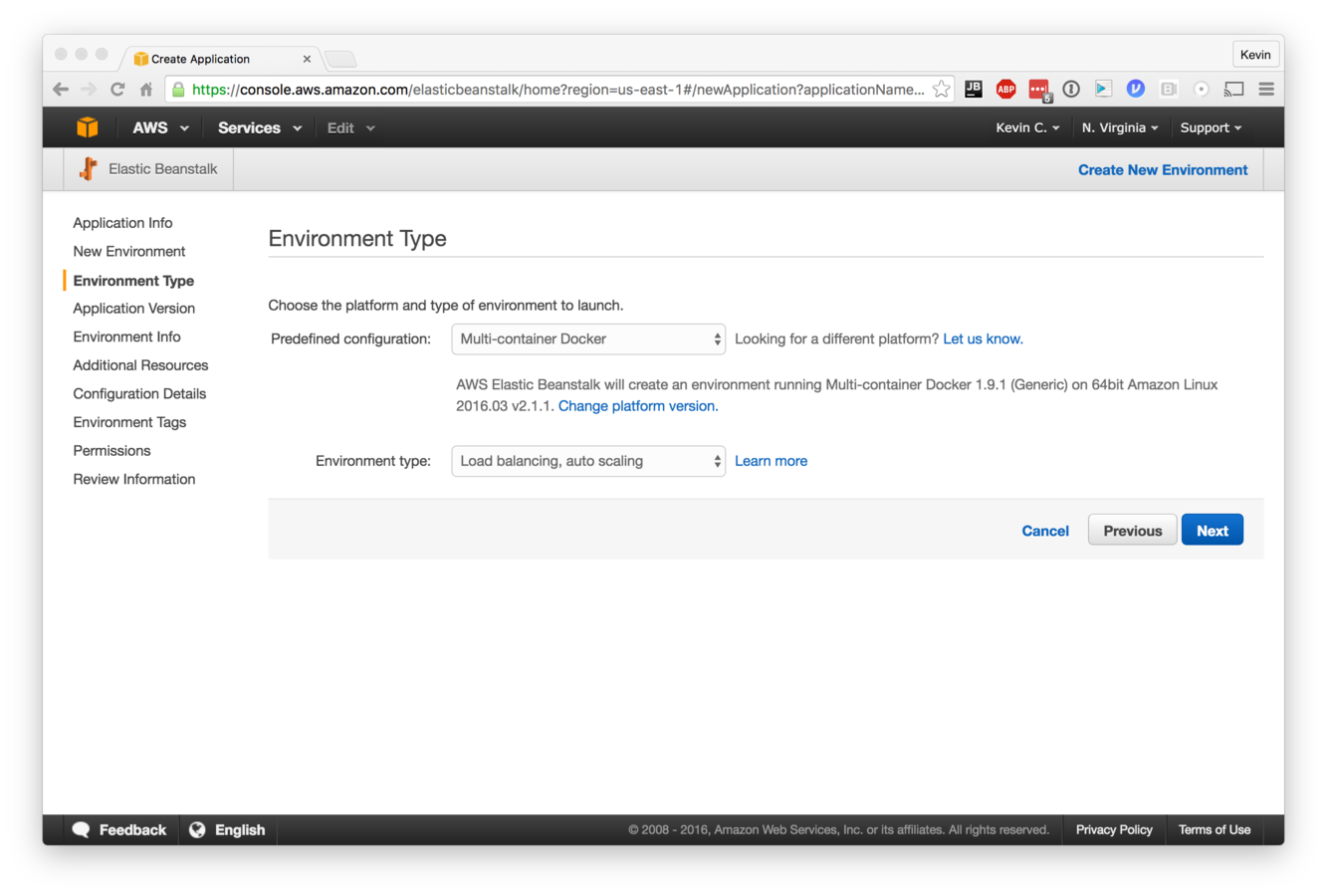Screen dimensions: 1327x896
Task: Click the browser forward arrow
Action: (x=89, y=90)
